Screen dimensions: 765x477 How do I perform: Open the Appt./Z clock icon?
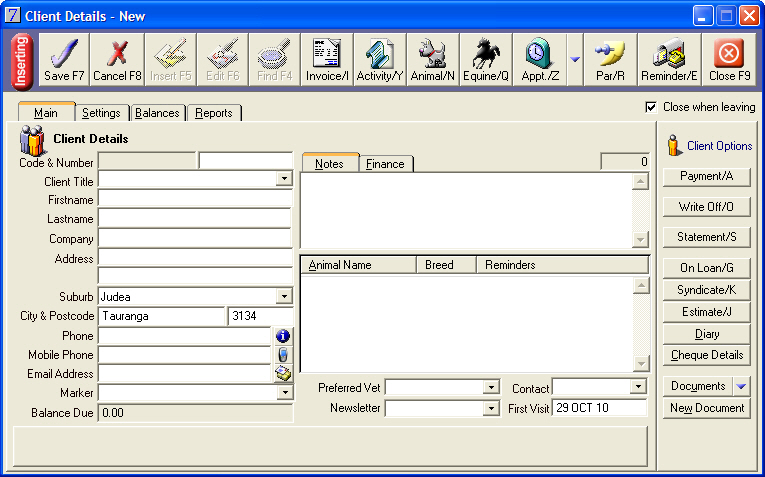(540, 60)
